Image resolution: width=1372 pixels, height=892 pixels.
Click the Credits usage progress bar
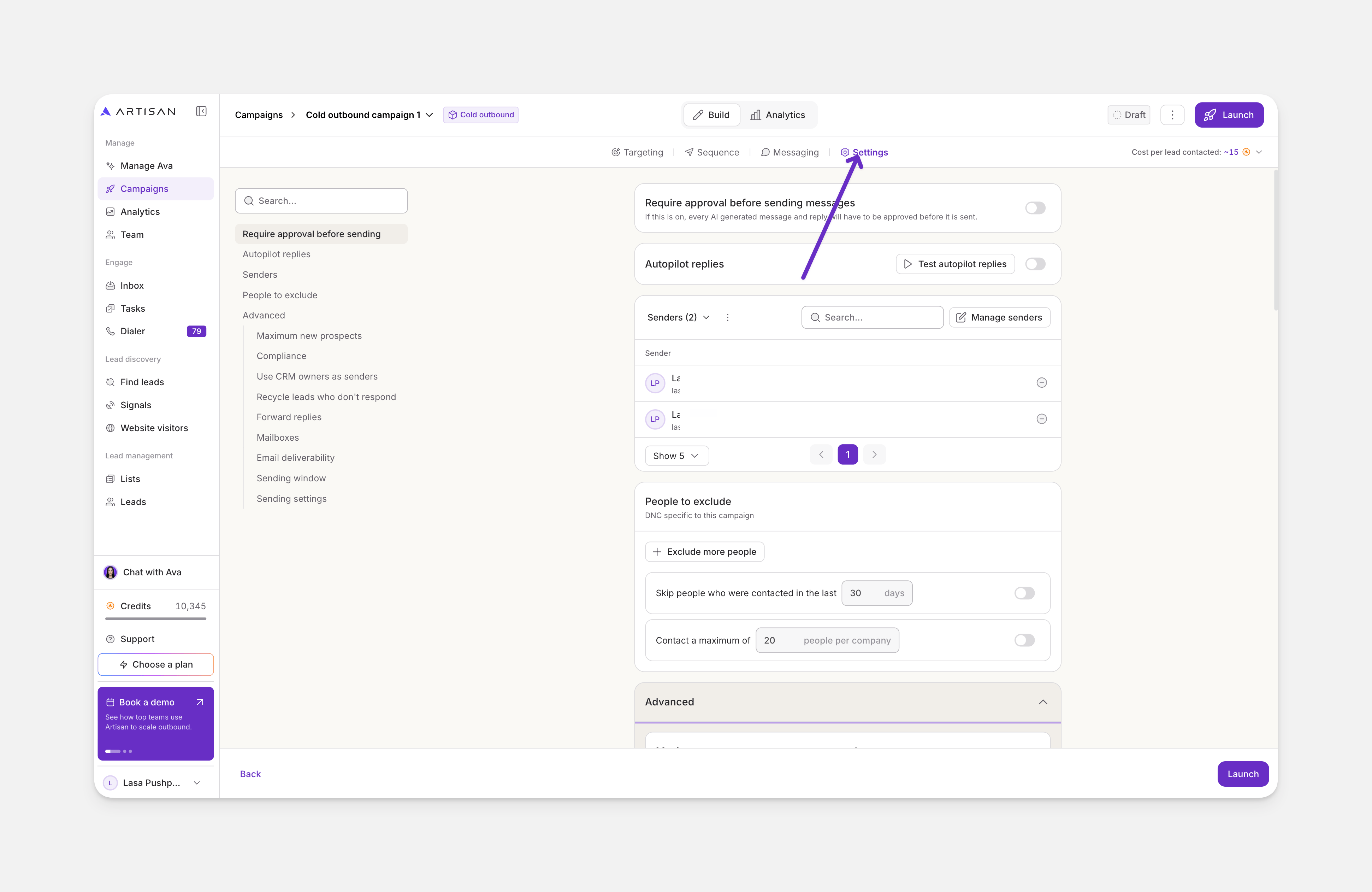(x=156, y=619)
